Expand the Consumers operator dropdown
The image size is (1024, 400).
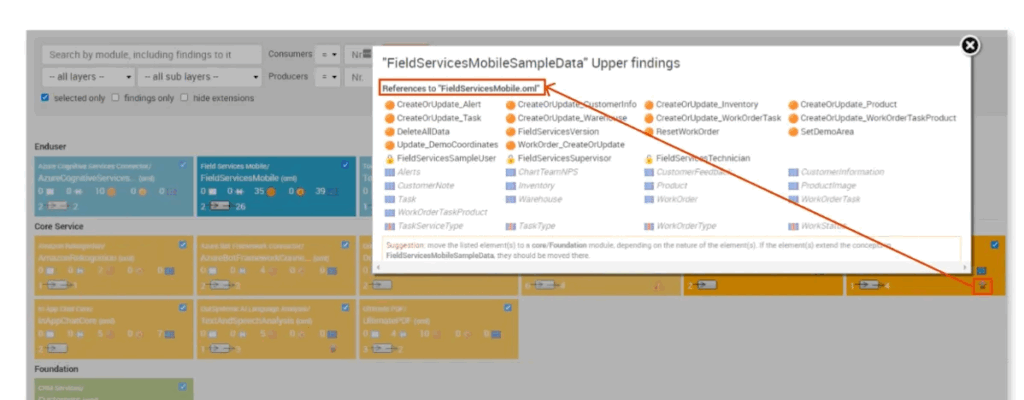327,54
